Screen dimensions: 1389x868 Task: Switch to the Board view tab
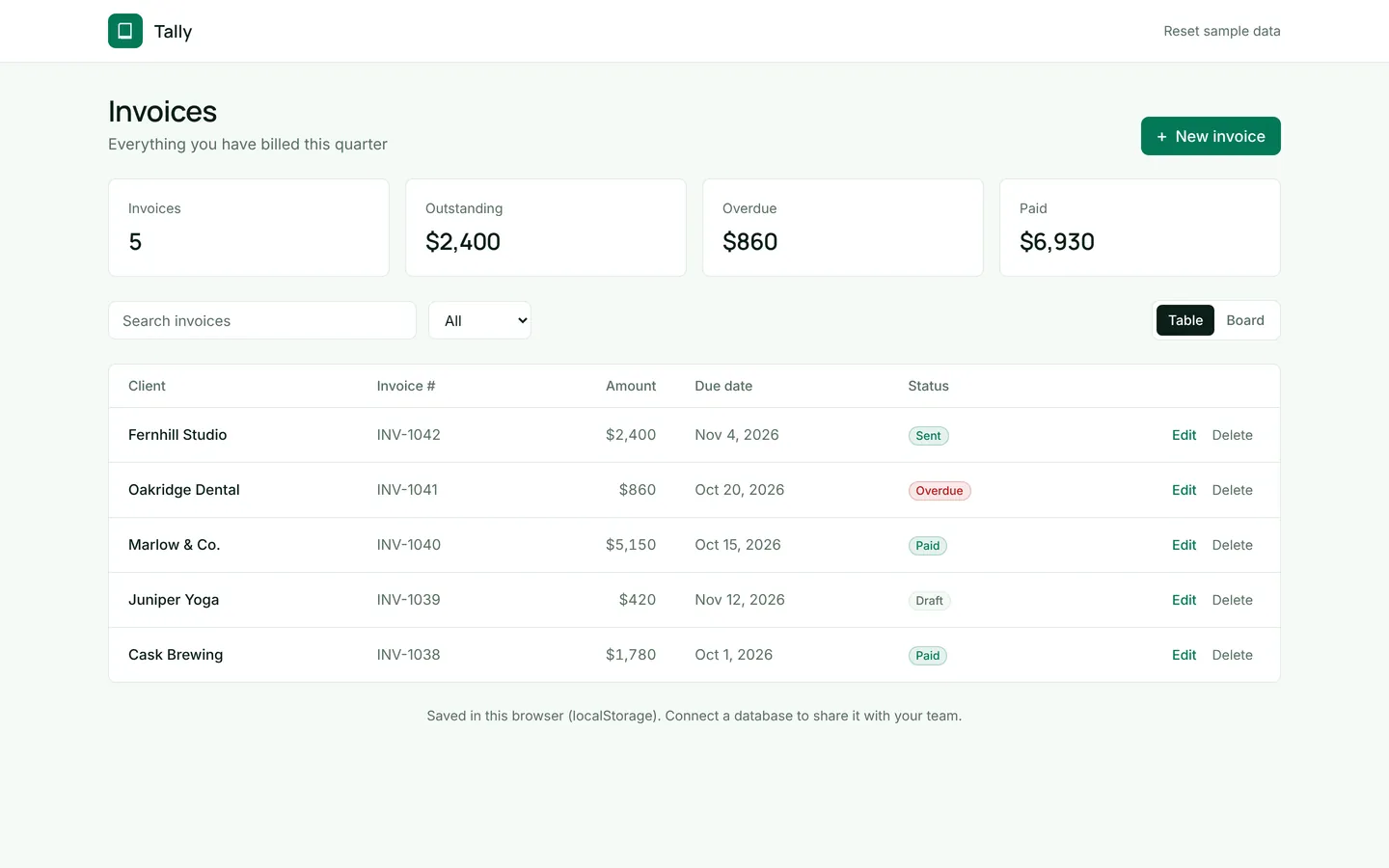click(x=1245, y=320)
